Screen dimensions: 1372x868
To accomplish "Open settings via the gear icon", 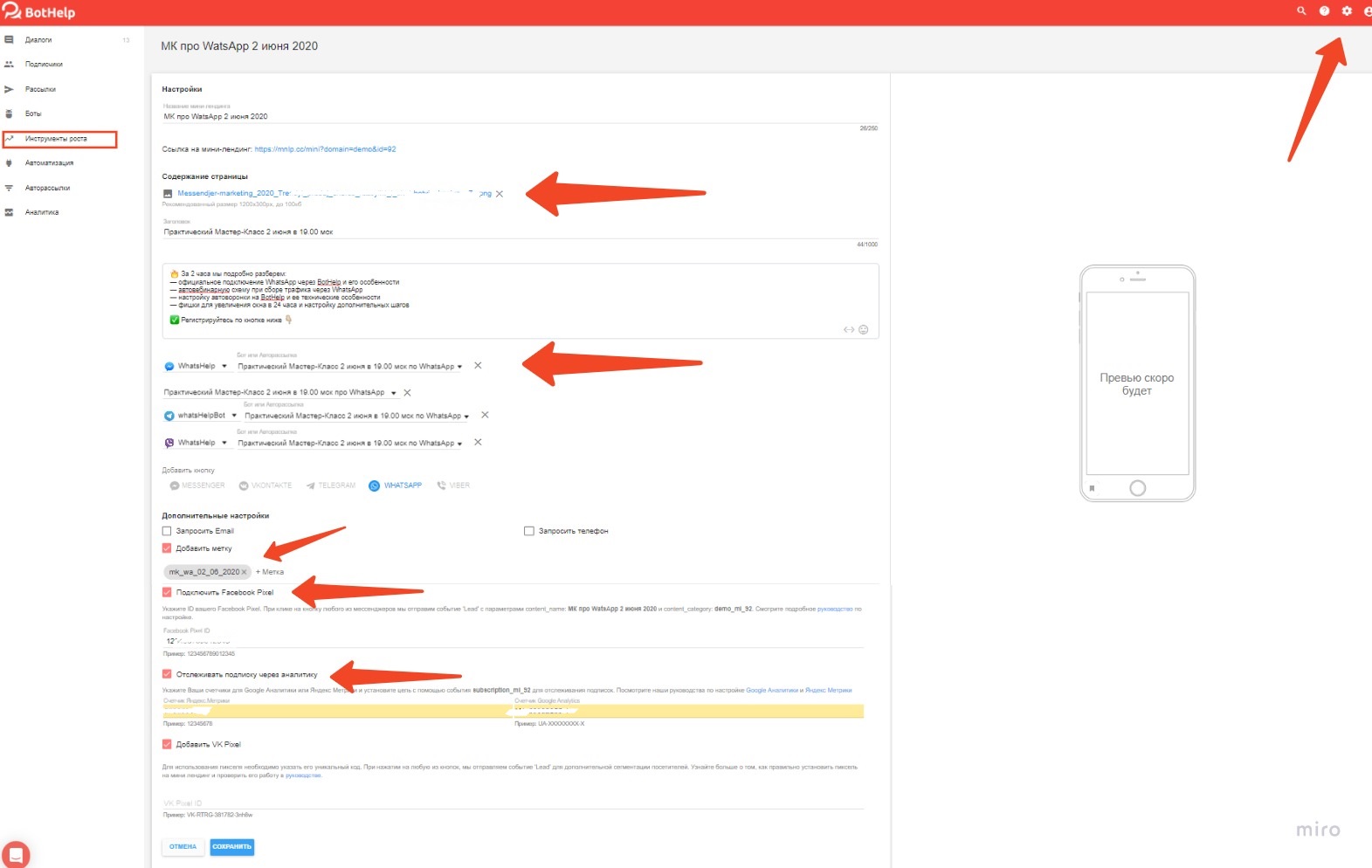I will (1347, 11).
